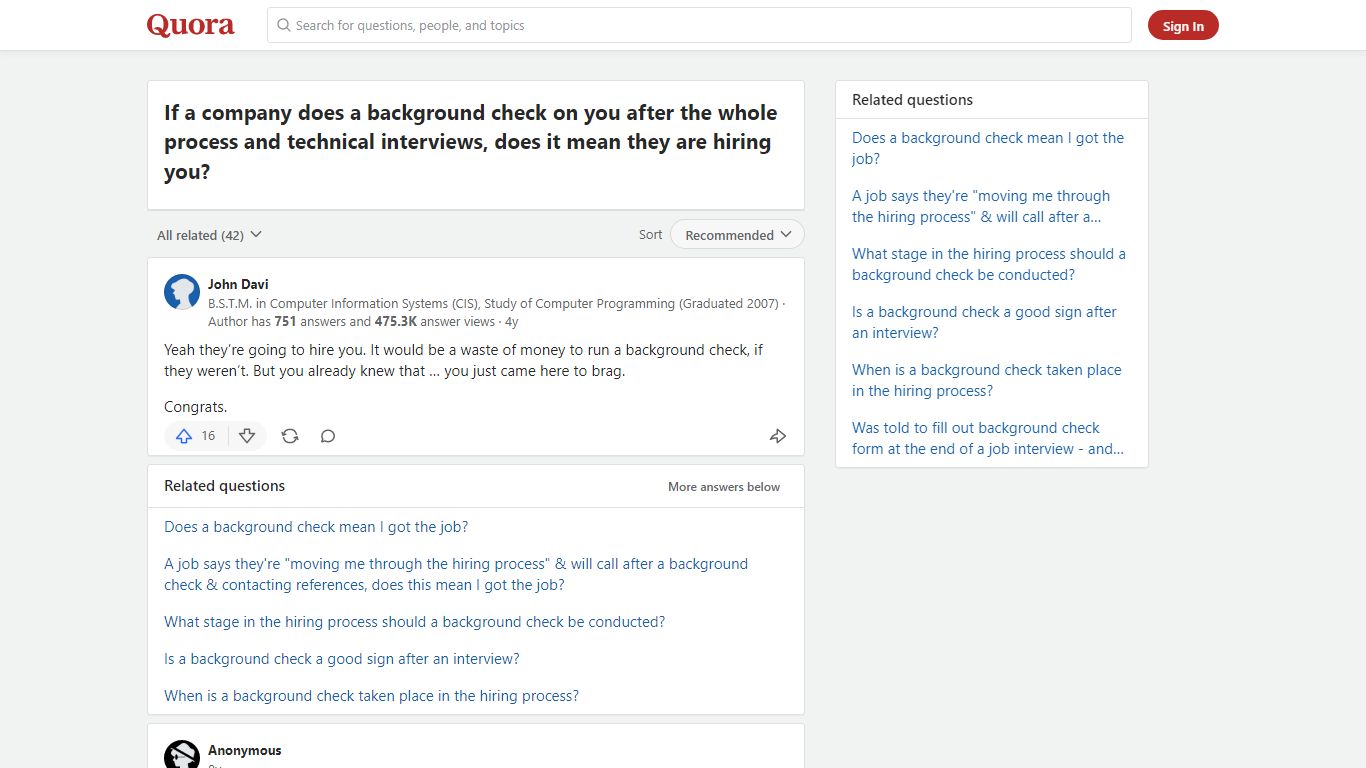This screenshot has height=768, width=1366.
Task: Share John Davi's answer via arrow icon
Action: tap(778, 436)
